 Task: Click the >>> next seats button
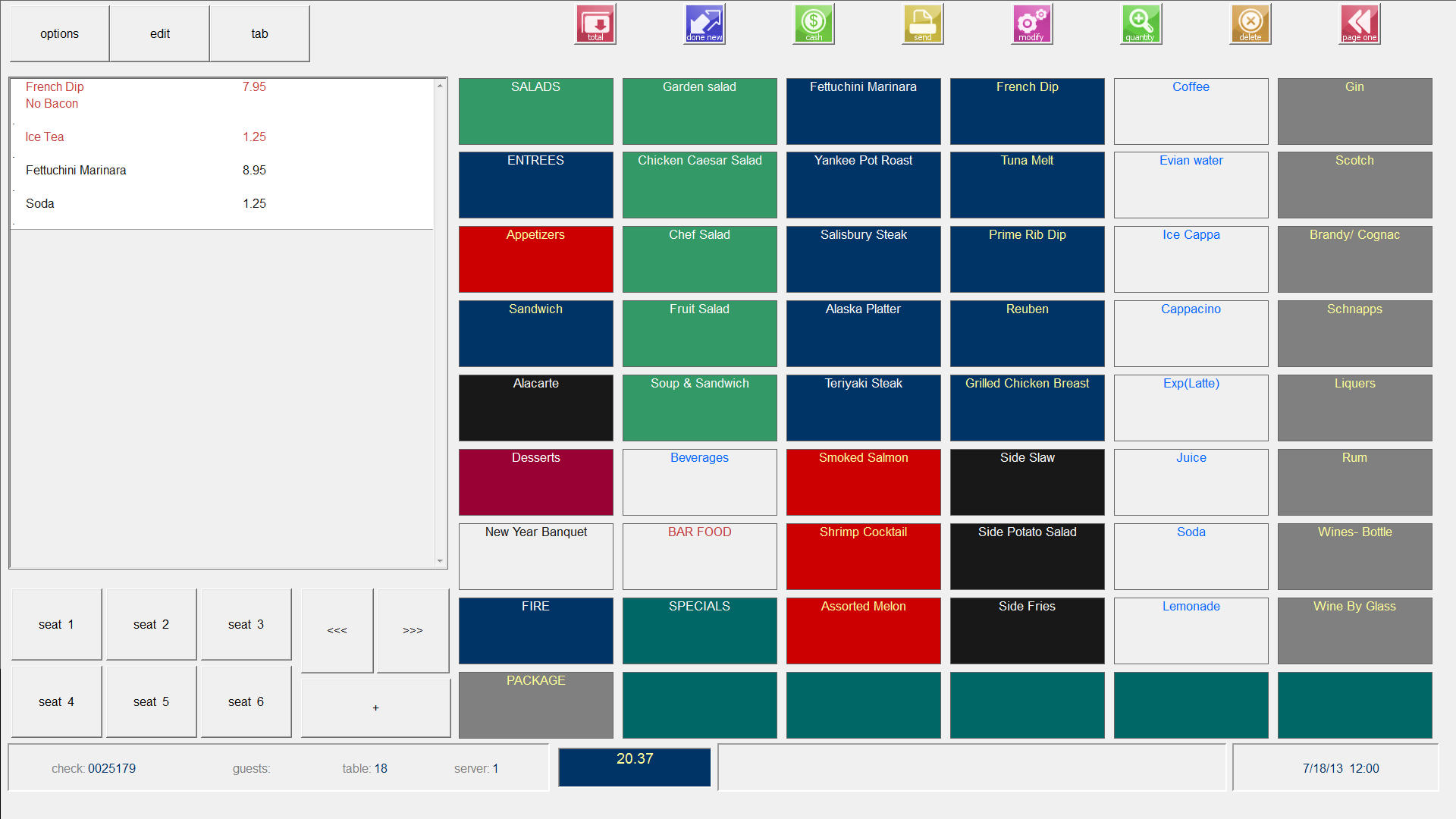[413, 630]
